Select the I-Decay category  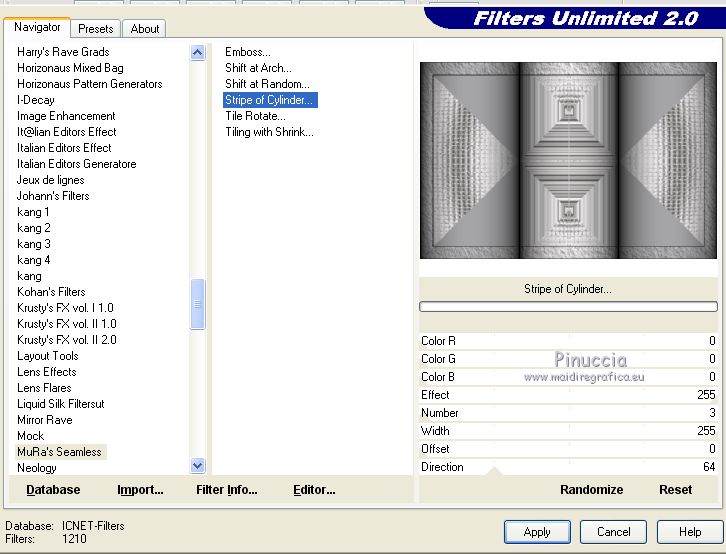[36, 100]
